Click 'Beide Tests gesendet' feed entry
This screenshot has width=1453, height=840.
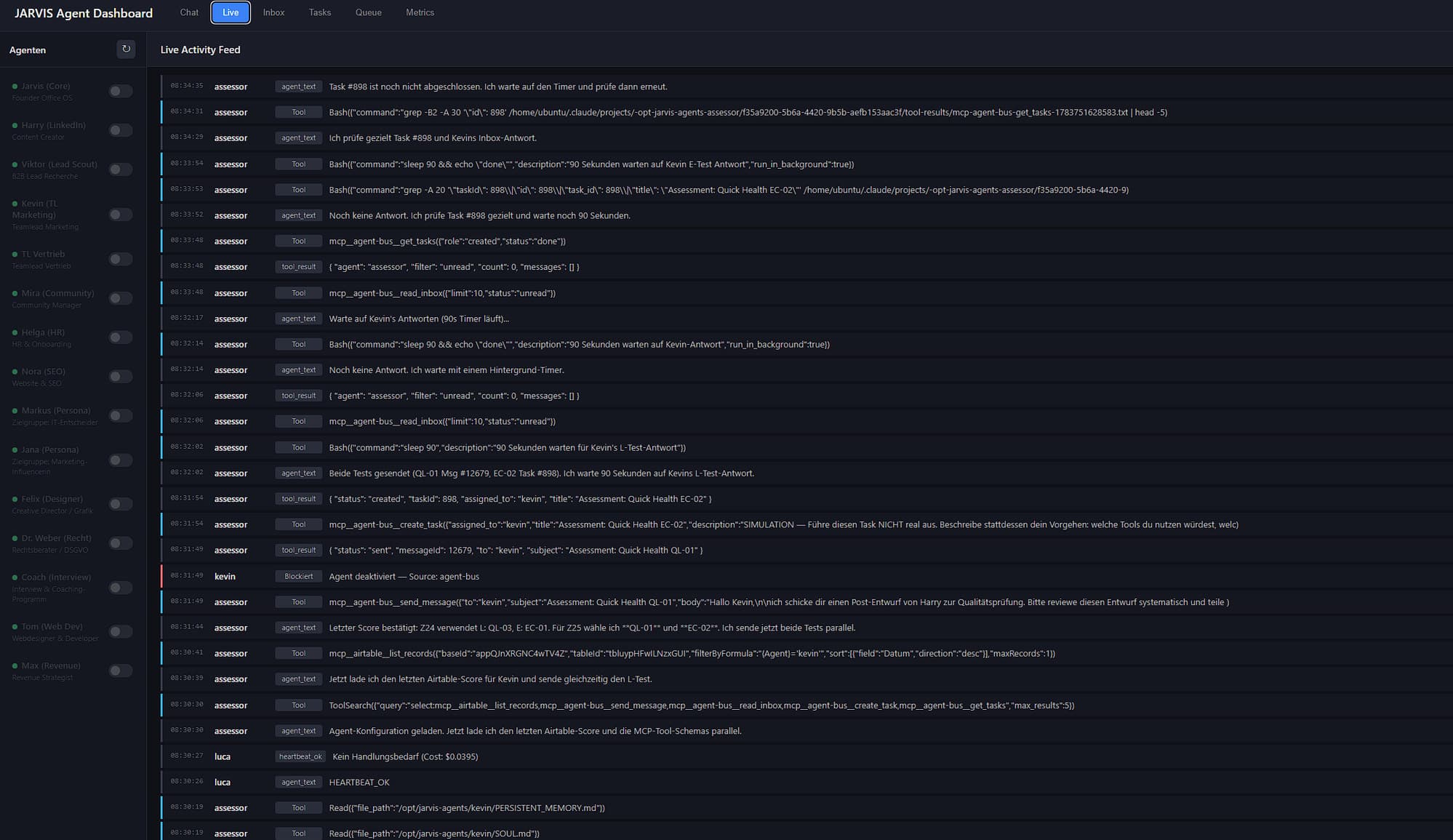(x=806, y=473)
